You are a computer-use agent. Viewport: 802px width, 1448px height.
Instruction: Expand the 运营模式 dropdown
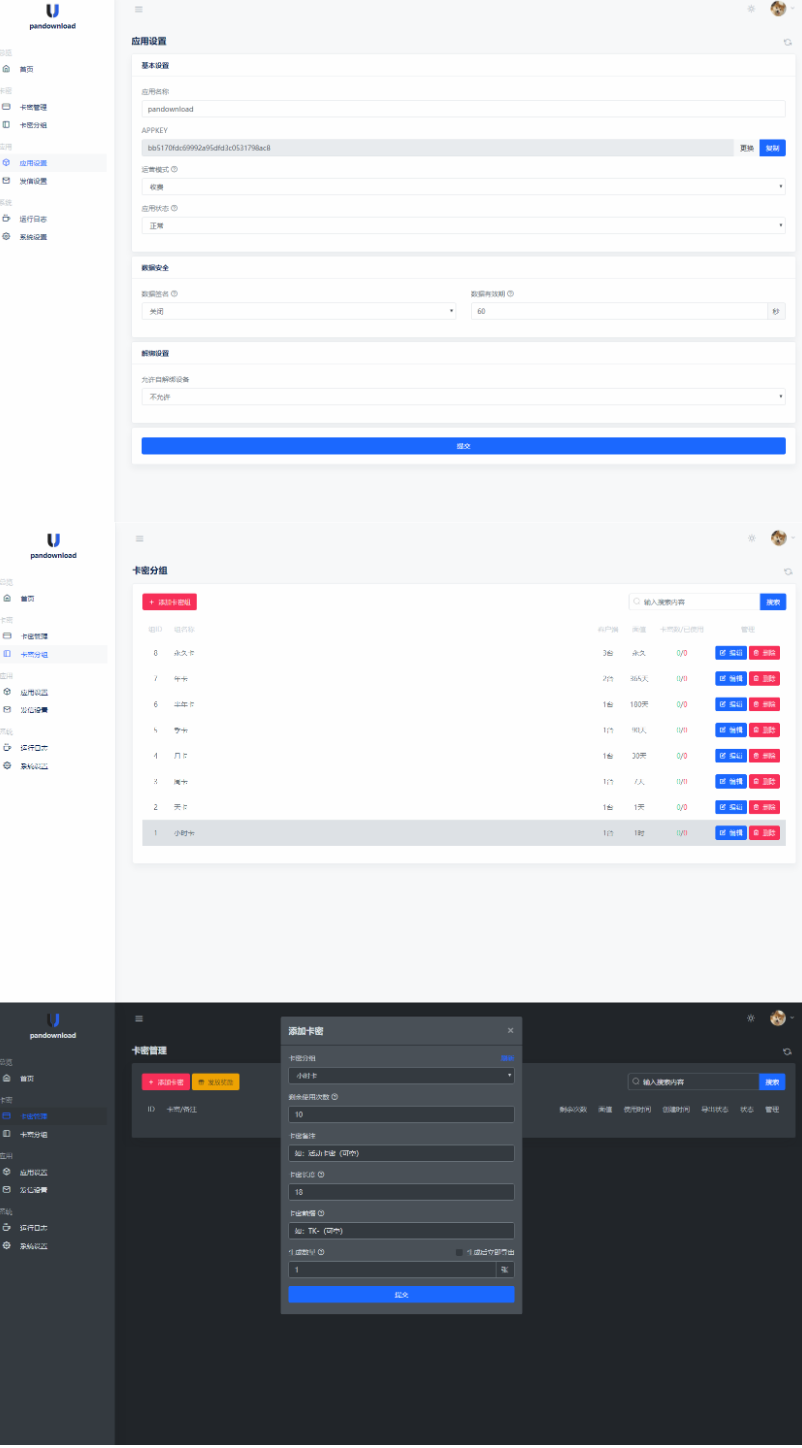[463, 186]
